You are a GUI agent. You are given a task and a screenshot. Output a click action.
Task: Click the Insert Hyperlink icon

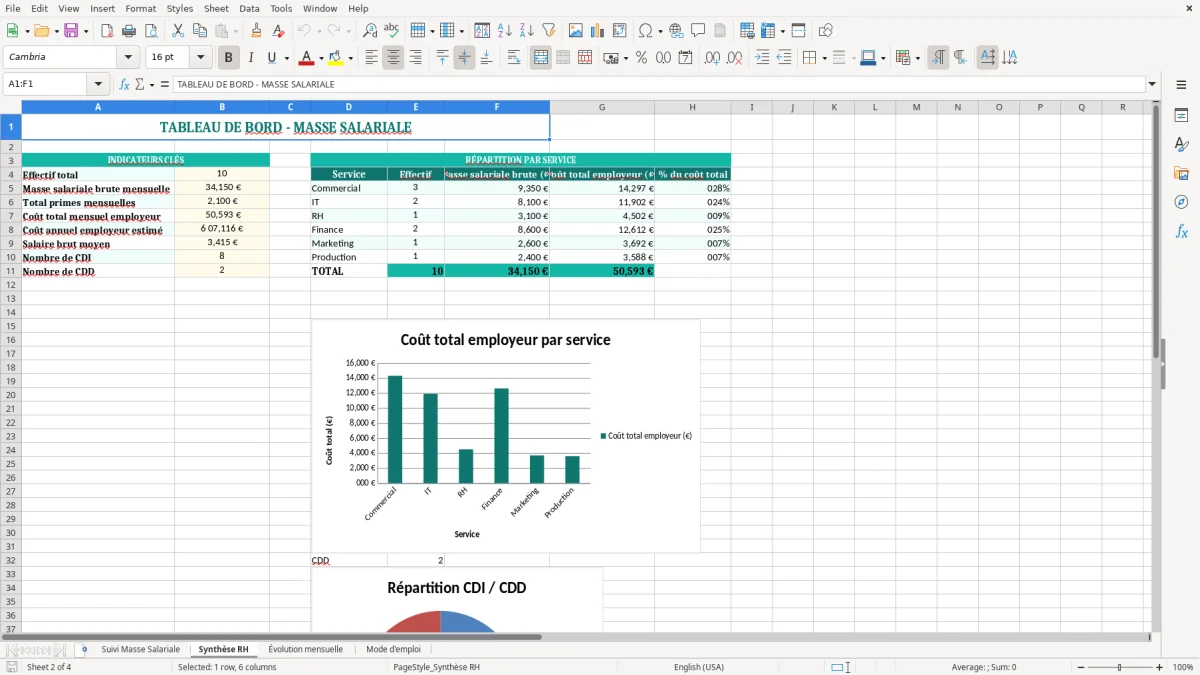[676, 31]
